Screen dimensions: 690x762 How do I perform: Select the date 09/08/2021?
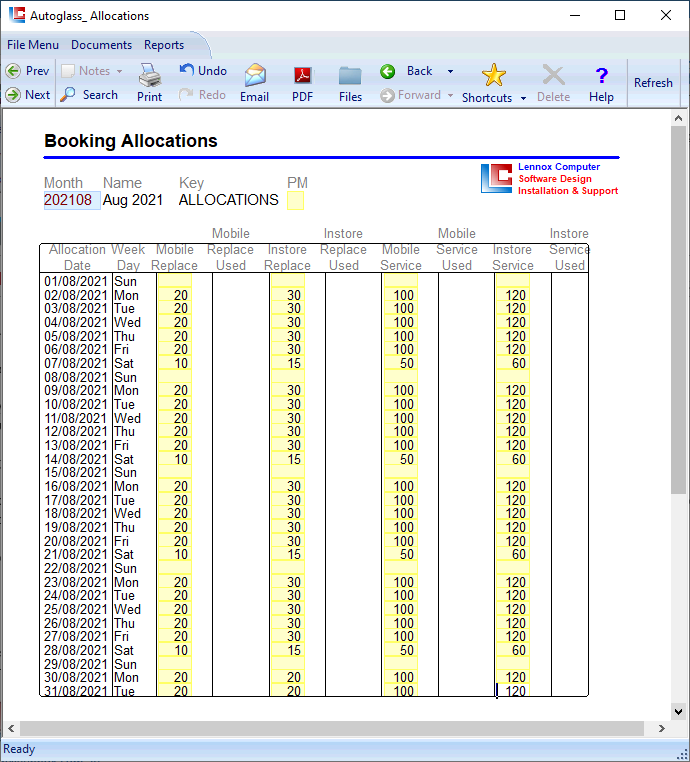(x=76, y=391)
